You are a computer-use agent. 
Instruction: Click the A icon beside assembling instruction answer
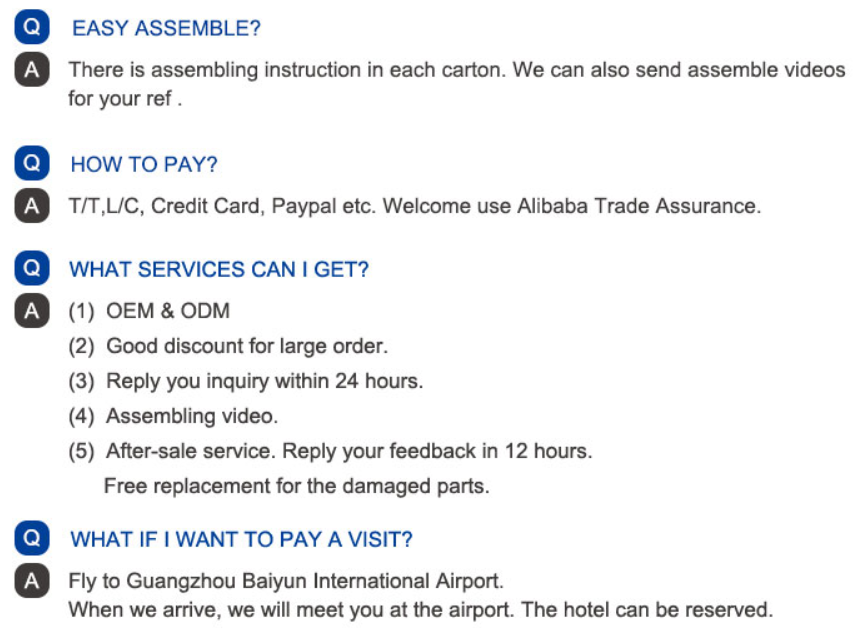(x=32, y=69)
